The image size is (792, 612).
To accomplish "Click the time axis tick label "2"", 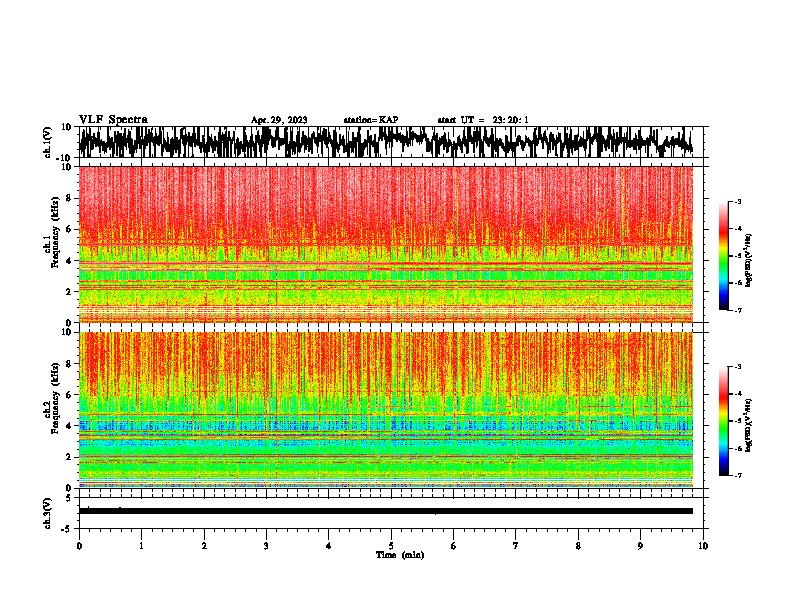I will [x=204, y=546].
